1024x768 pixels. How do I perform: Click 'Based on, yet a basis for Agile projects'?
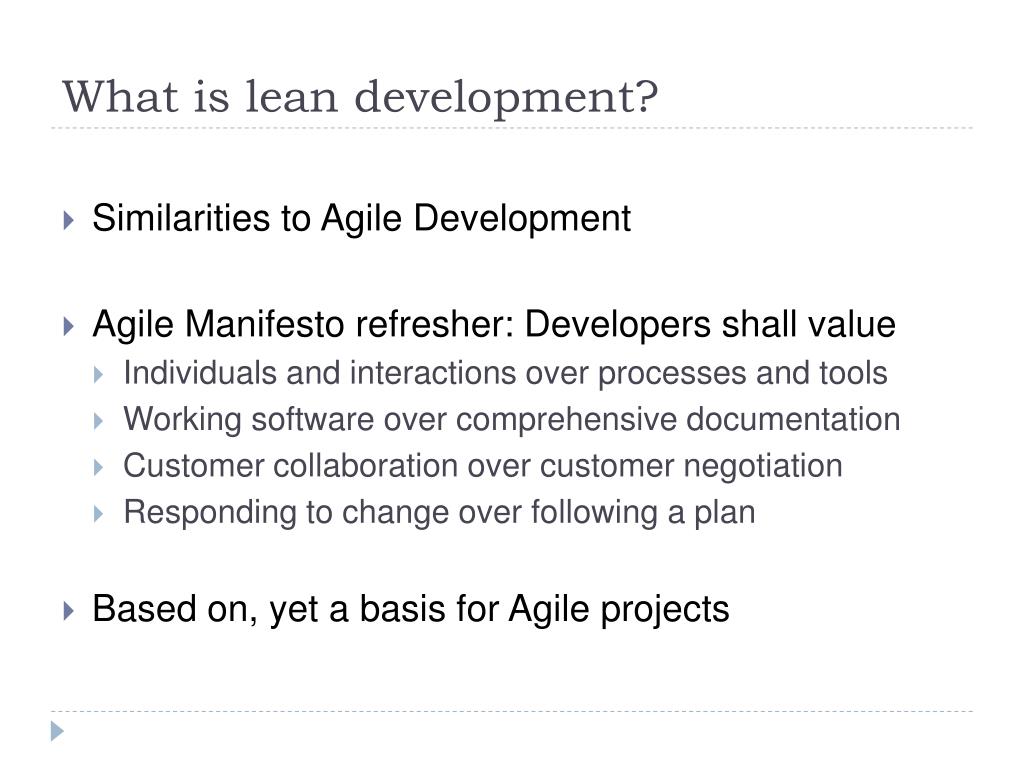point(411,609)
